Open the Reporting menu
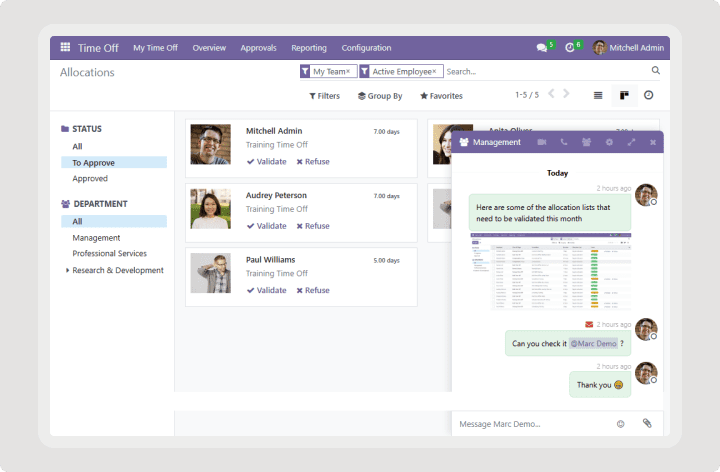The image size is (720, 472). pyautogui.click(x=309, y=47)
